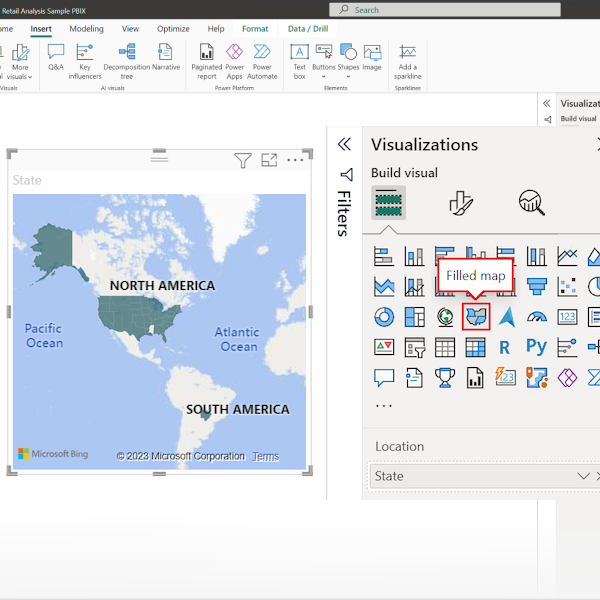Select the Filled map visual icon

tap(476, 316)
